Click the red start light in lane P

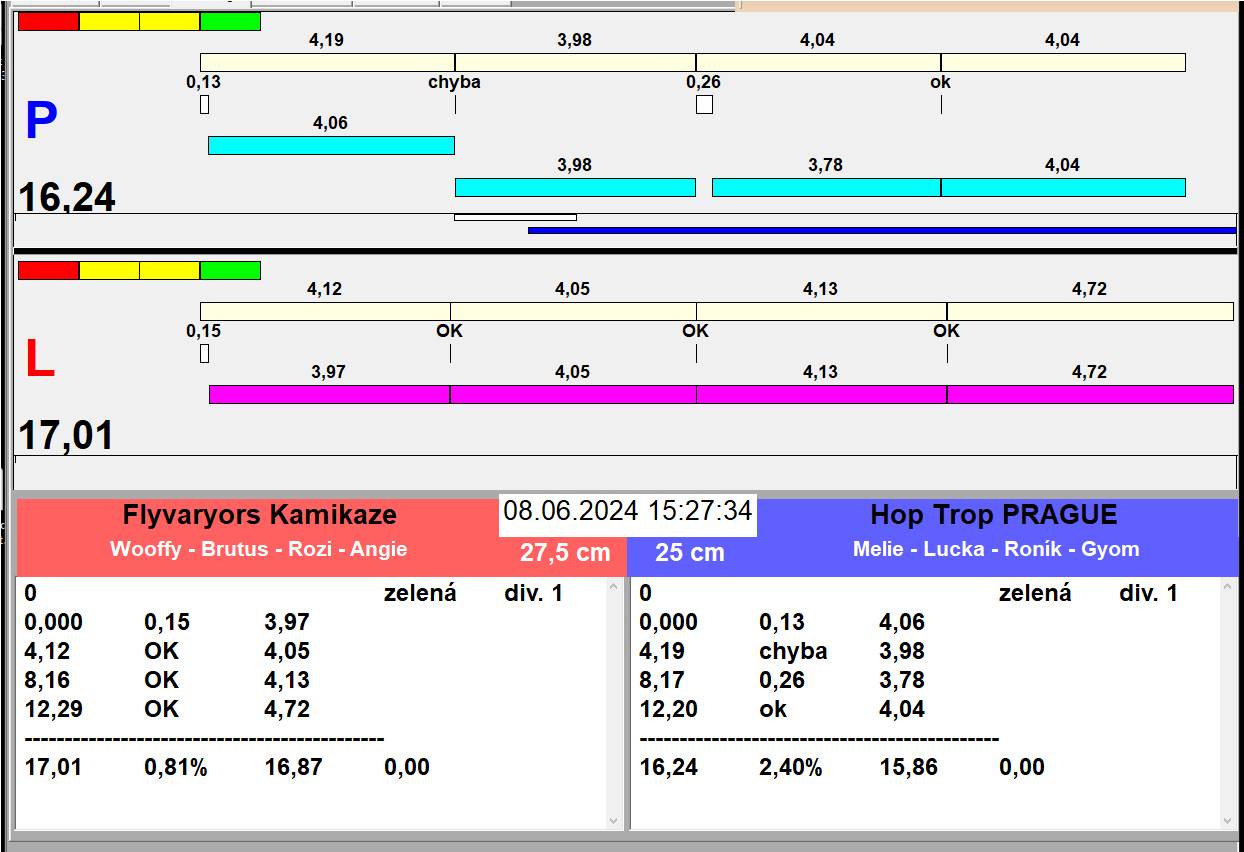(48, 21)
